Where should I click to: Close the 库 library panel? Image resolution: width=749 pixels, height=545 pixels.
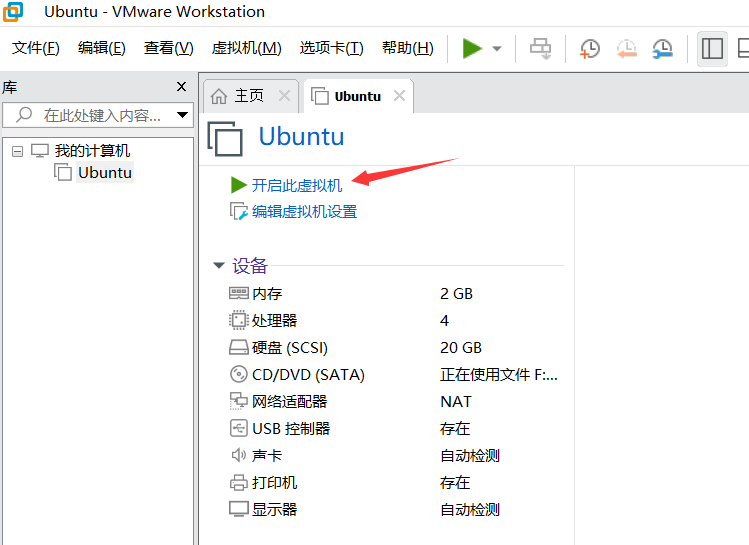tap(181, 86)
